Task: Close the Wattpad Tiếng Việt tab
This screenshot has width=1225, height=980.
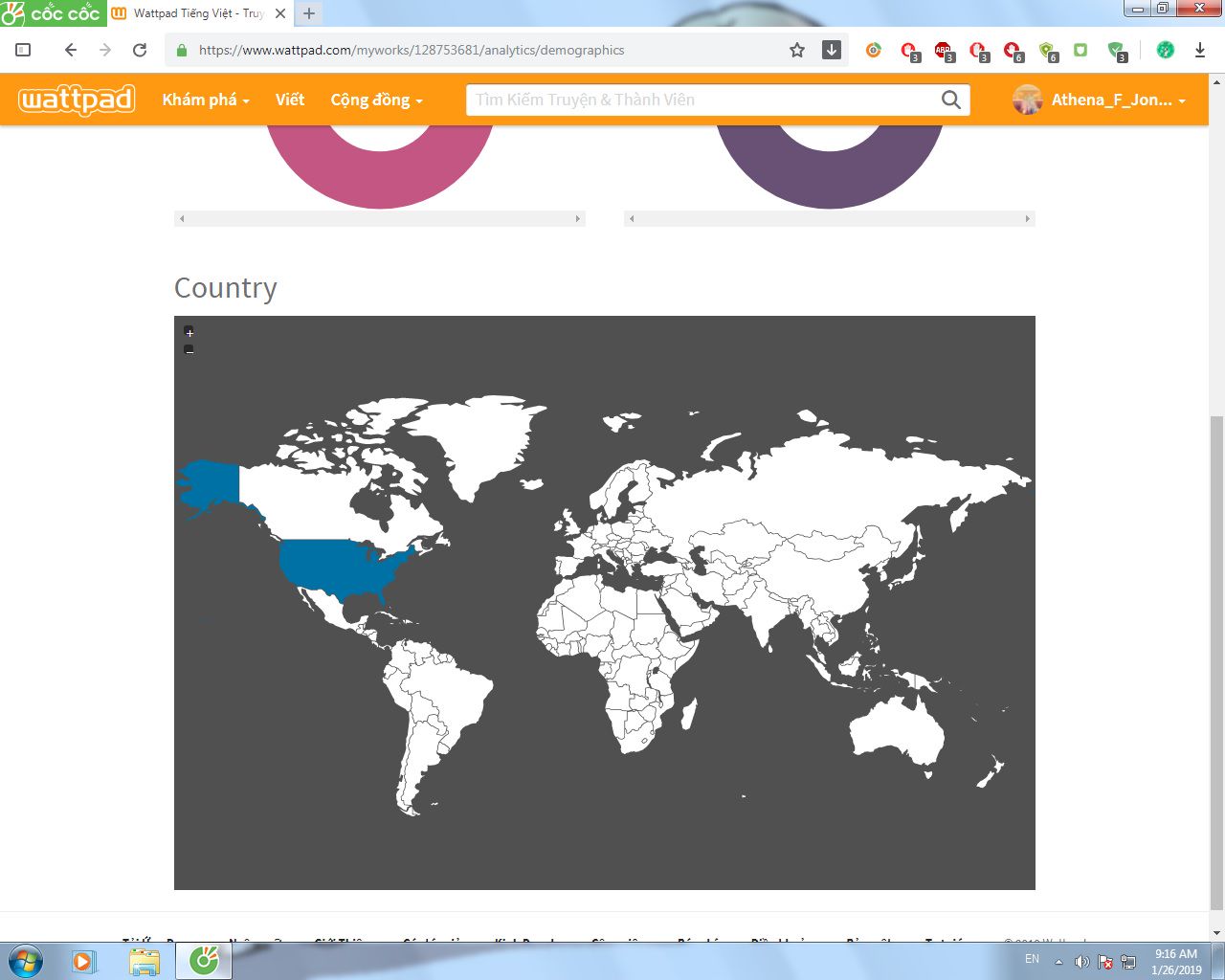Action: (280, 13)
